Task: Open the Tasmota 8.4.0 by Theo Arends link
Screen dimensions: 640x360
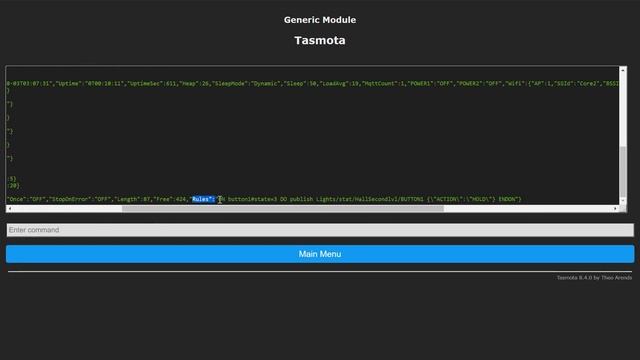Action: (x=594, y=278)
